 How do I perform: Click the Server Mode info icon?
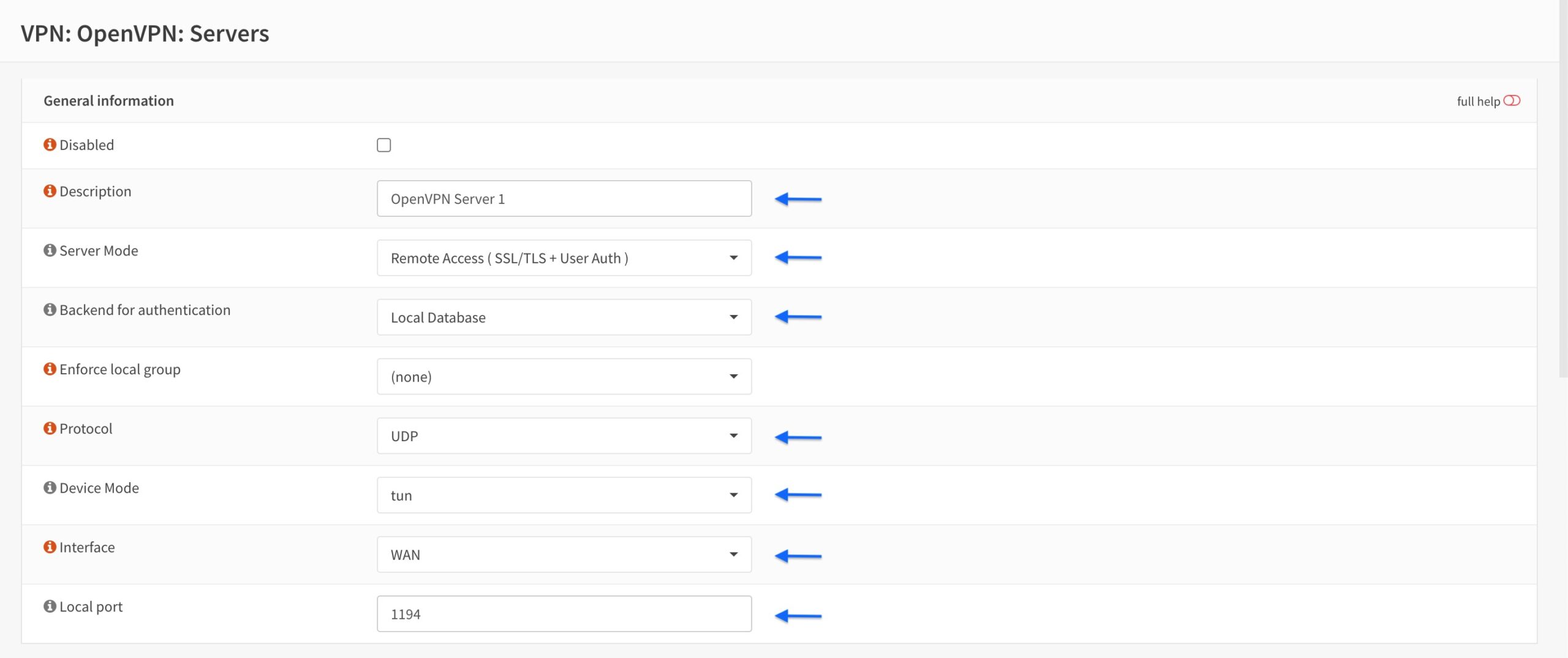(48, 250)
